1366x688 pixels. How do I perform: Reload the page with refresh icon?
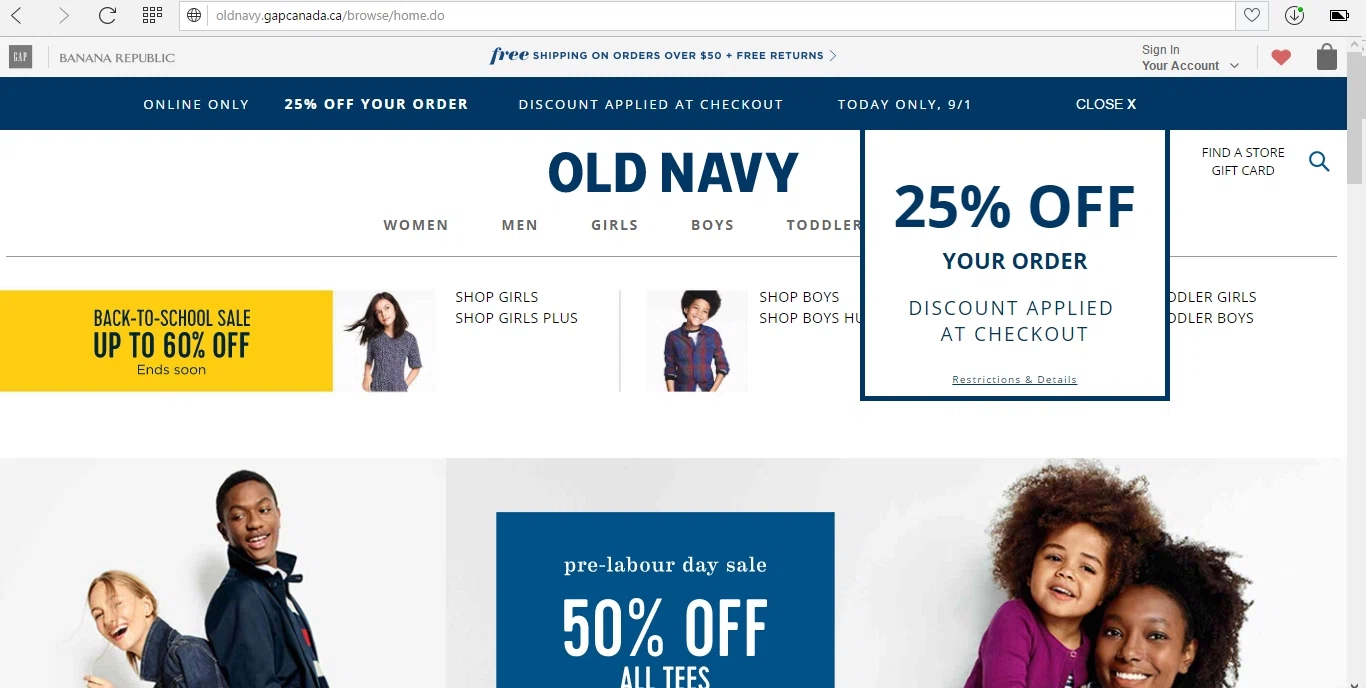point(107,16)
